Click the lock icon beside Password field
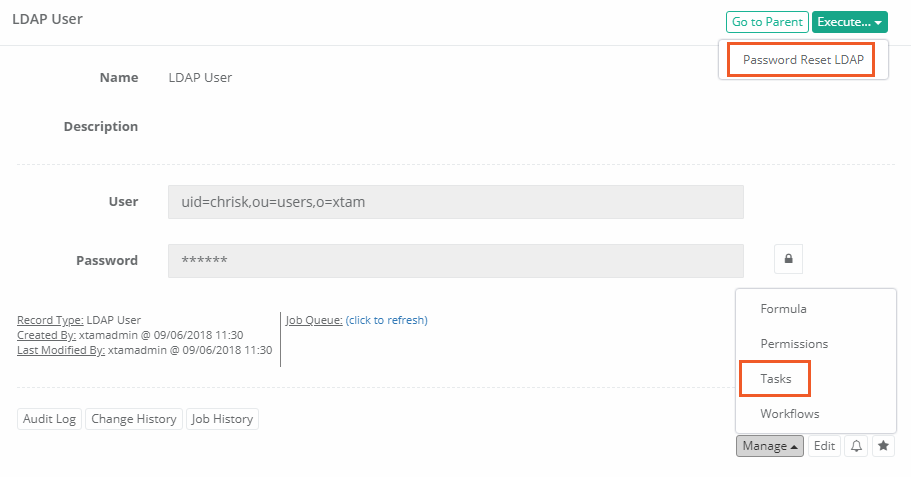 point(788,260)
